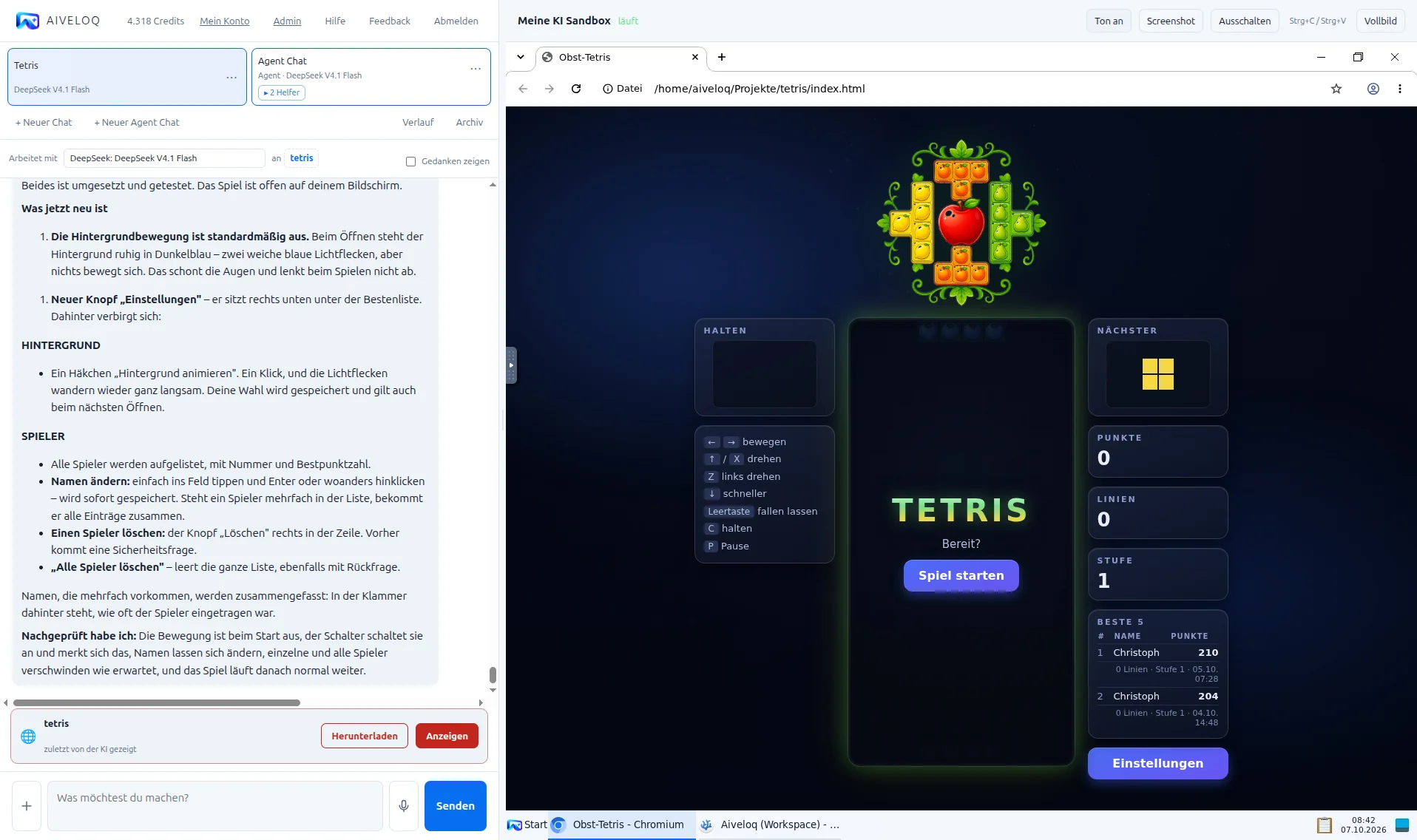1417x840 pixels.
Task: Go back in the sandbox browser
Action: click(523, 89)
